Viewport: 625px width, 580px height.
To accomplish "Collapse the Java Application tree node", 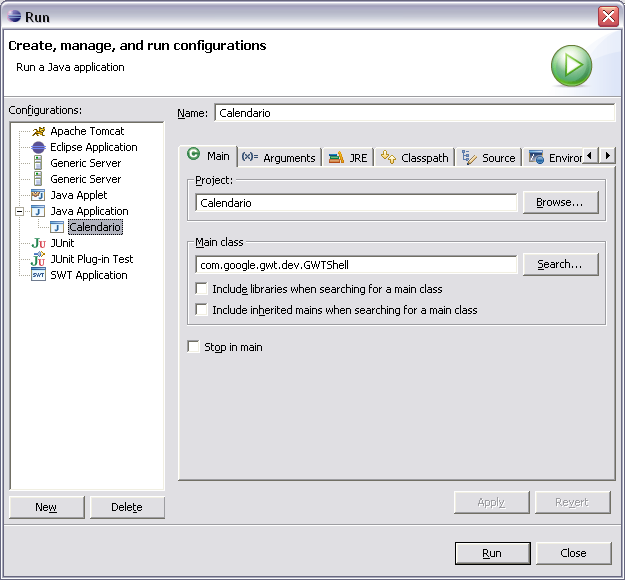I will pos(20,211).
